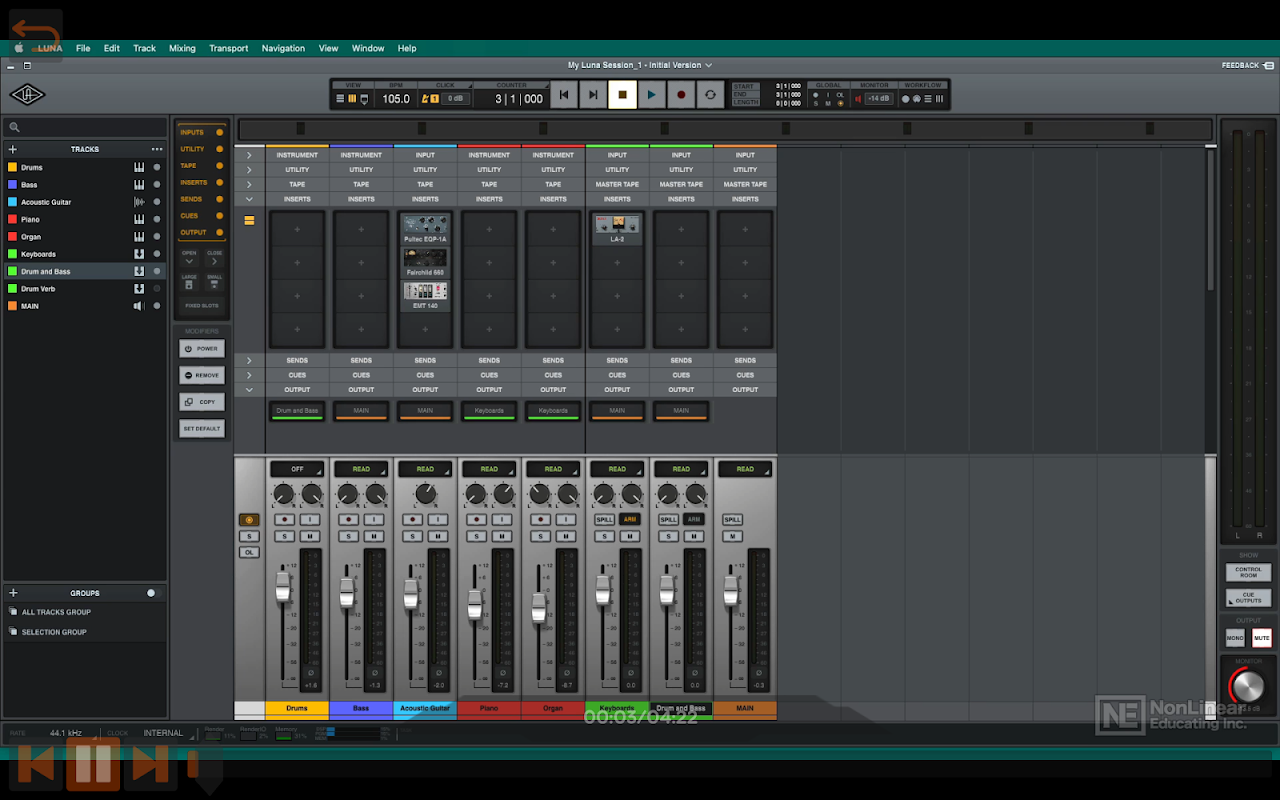Solo the Drums channel
The image size is (1280, 800).
(x=284, y=537)
